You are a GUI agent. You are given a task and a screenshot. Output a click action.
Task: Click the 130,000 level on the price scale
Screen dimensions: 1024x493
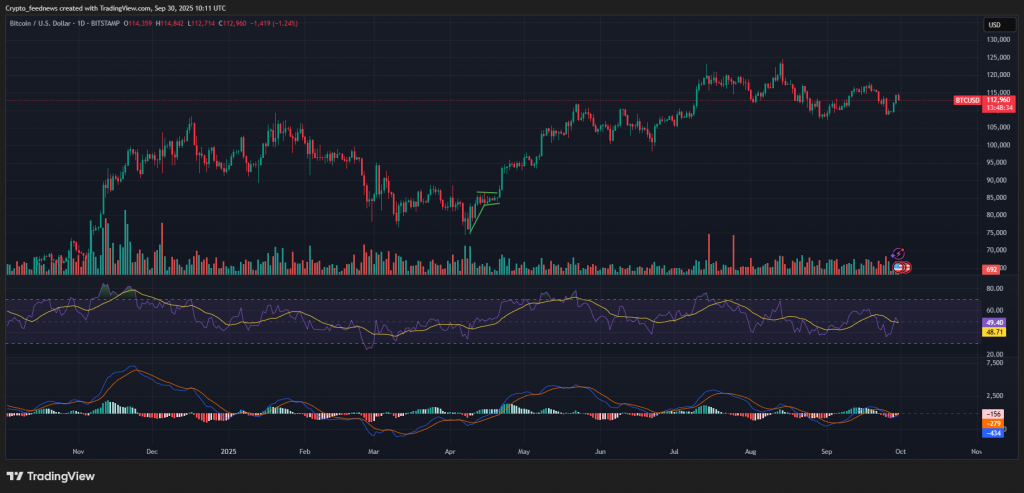pos(996,39)
